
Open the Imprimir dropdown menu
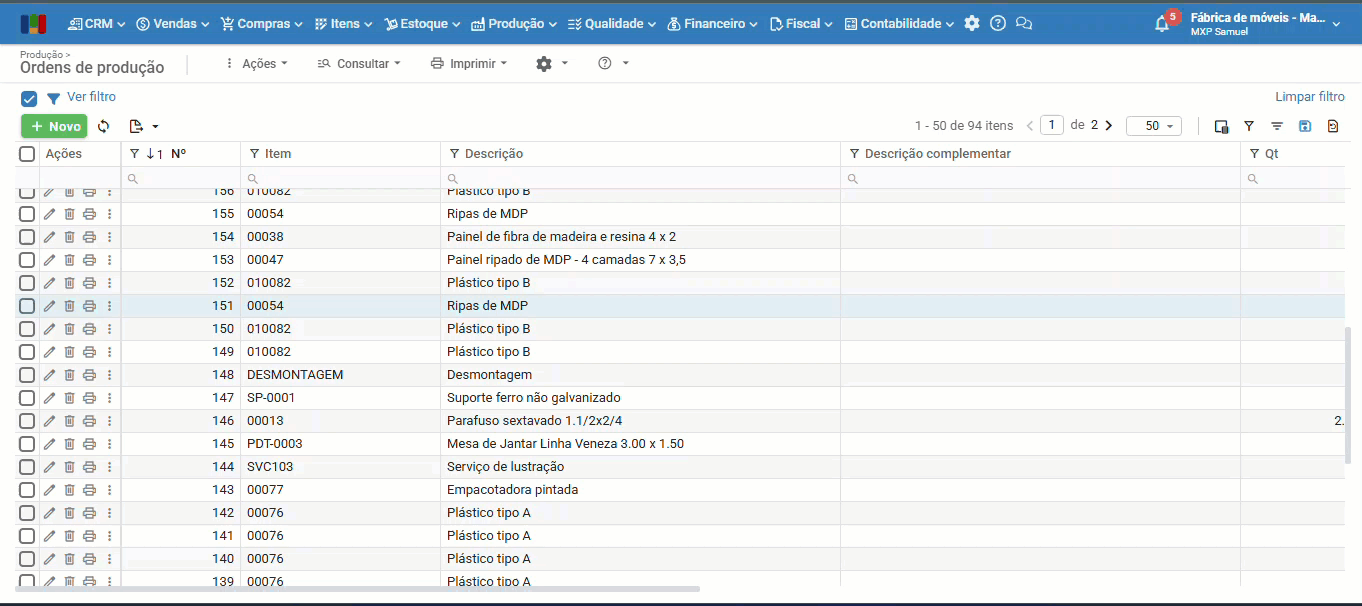tap(469, 63)
